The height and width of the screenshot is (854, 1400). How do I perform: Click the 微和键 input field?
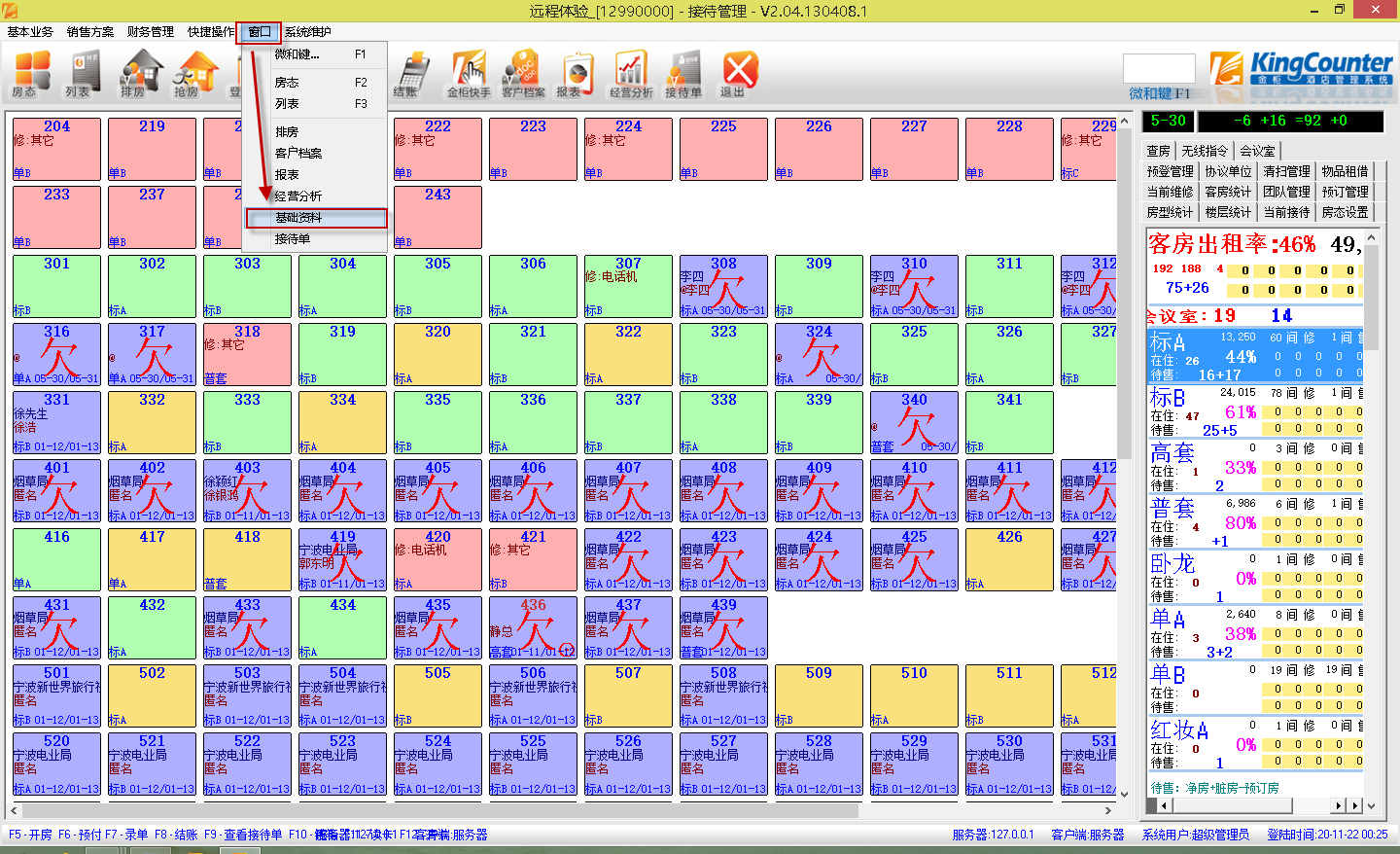click(1158, 69)
